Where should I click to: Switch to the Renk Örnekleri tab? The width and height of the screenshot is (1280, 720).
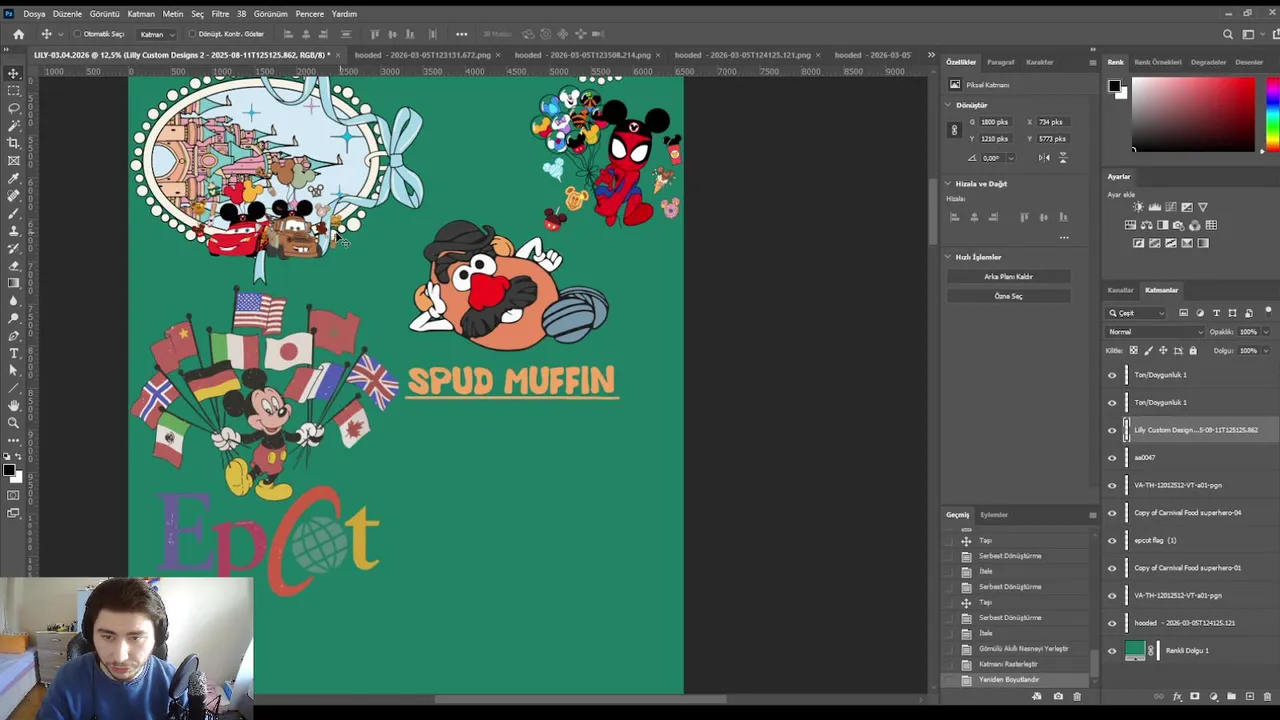(1158, 62)
